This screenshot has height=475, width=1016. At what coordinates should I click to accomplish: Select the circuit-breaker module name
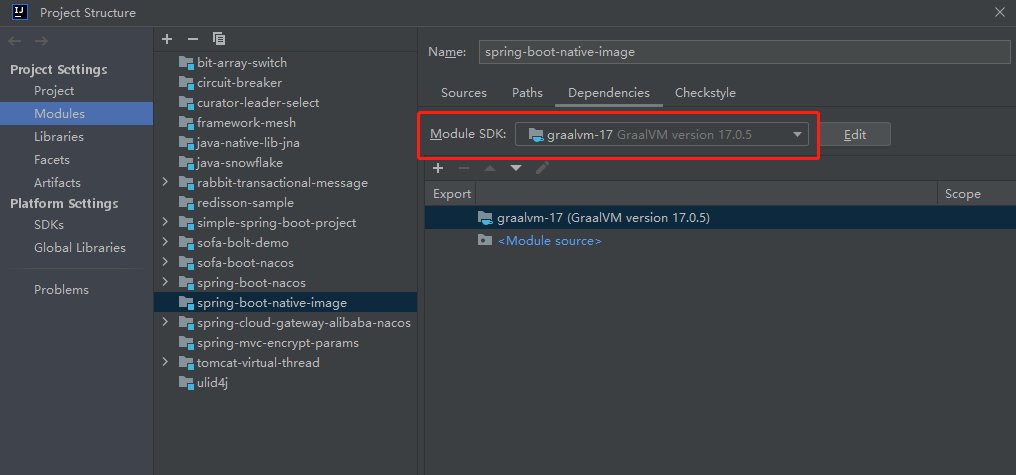tap(239, 83)
